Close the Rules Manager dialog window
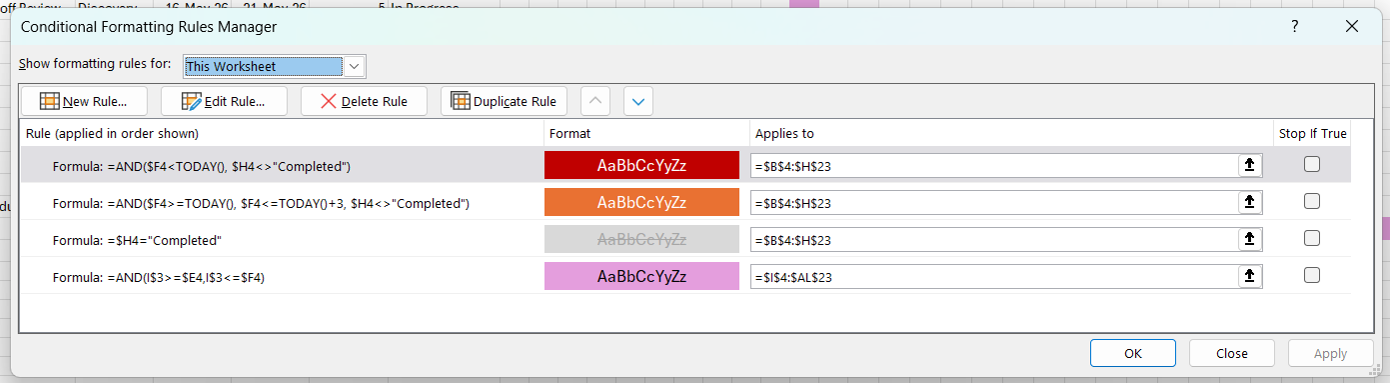Screen dimensions: 1390x383 [1352, 27]
